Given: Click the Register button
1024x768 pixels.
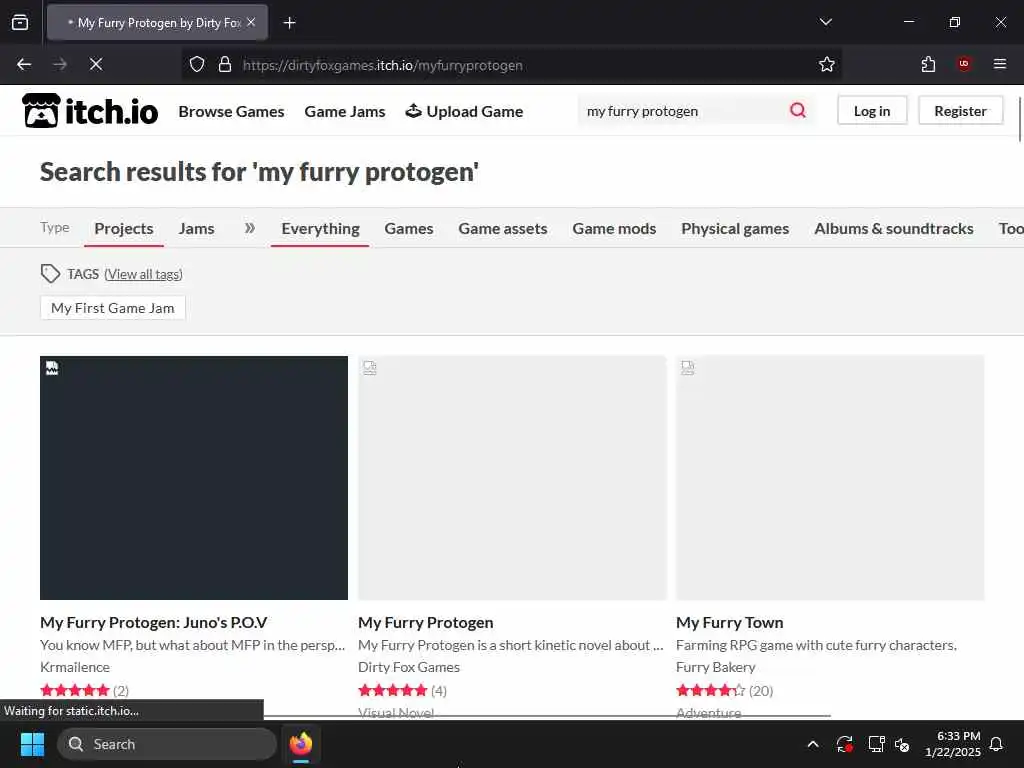Looking at the screenshot, I should coord(960,111).
